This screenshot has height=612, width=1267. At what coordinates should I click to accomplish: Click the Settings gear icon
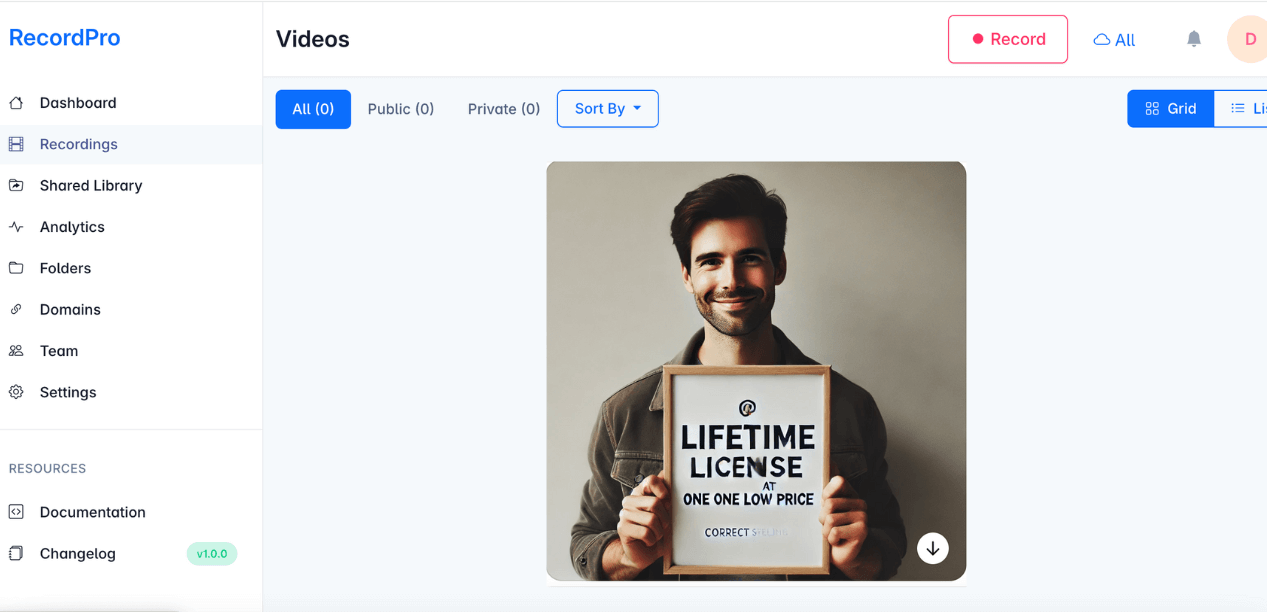coord(16,392)
